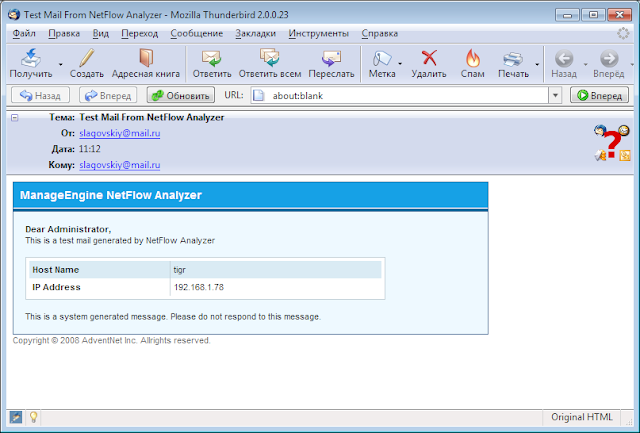Click green Вперед go button
The height and width of the screenshot is (433, 640).
click(x=599, y=95)
